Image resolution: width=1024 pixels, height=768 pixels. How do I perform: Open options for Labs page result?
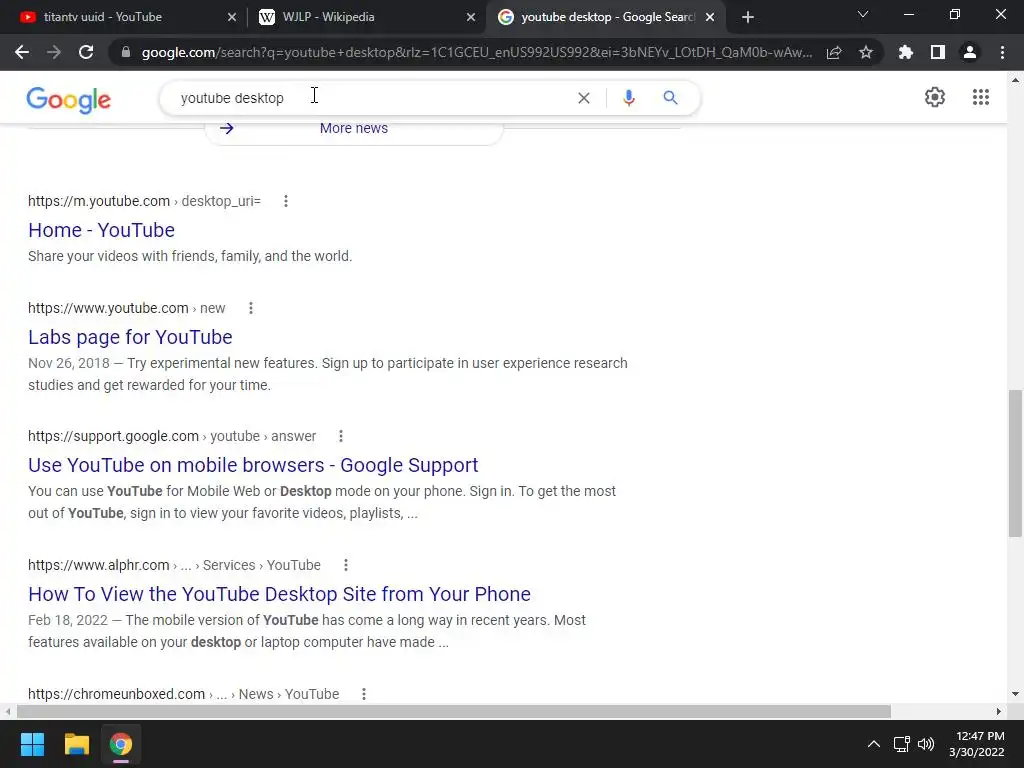(251, 308)
